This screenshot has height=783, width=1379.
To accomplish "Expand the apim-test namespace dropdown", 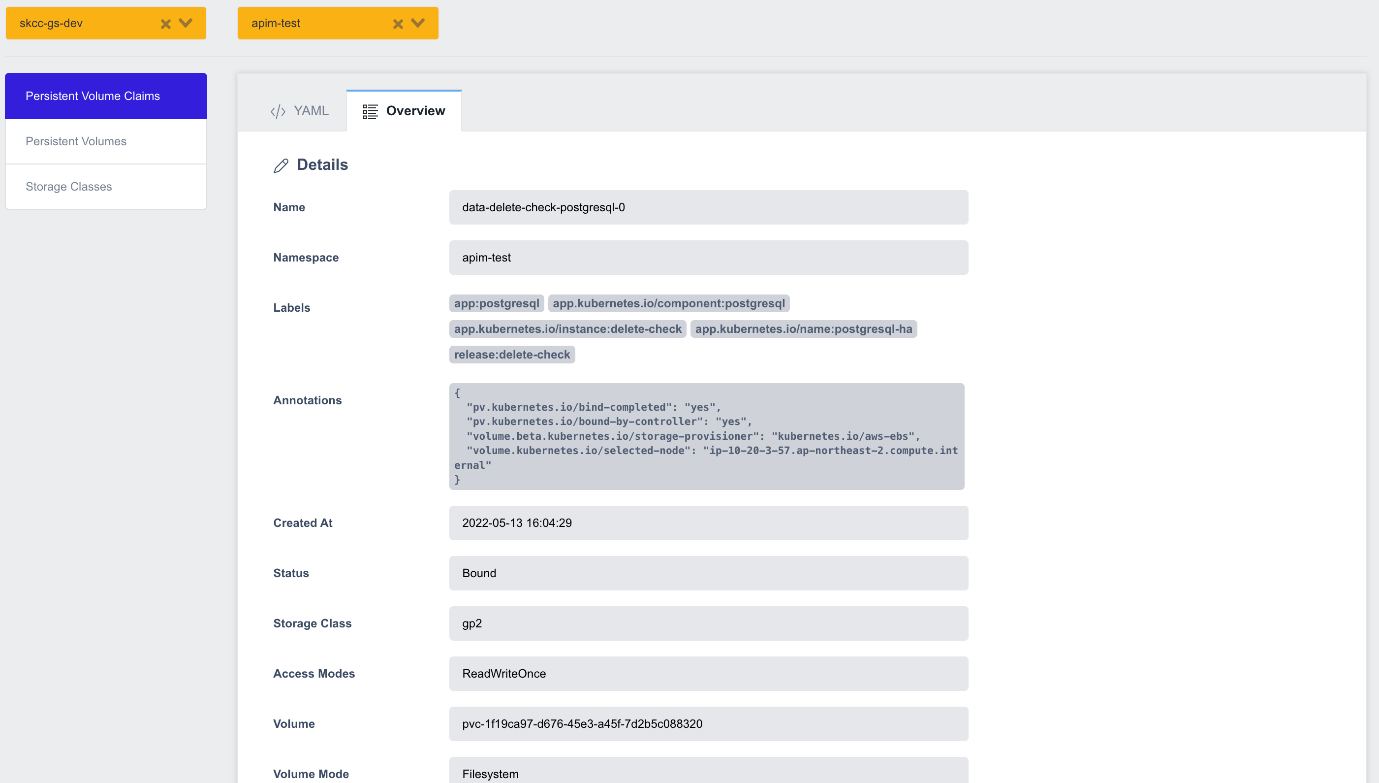I will 418,23.
